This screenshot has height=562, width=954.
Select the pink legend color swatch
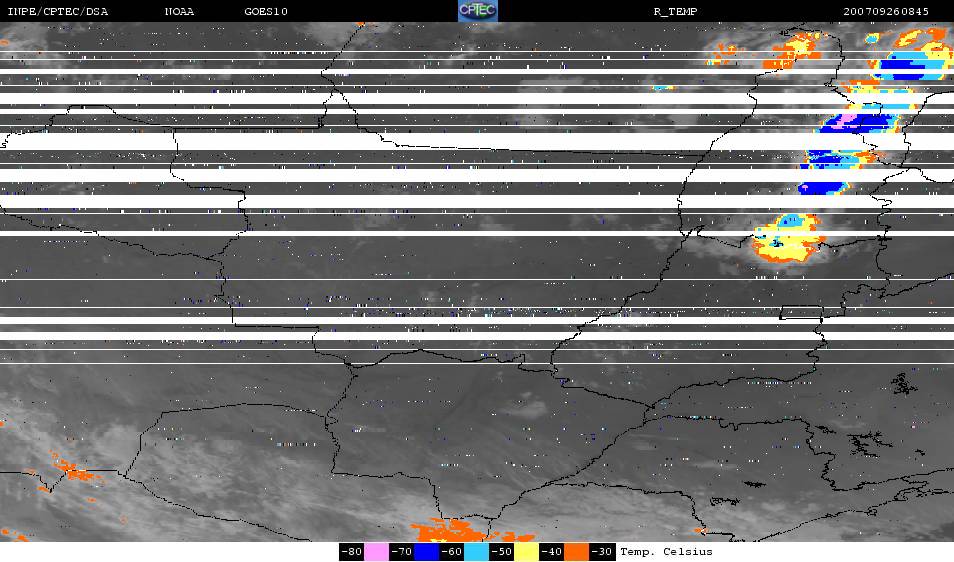click(377, 552)
